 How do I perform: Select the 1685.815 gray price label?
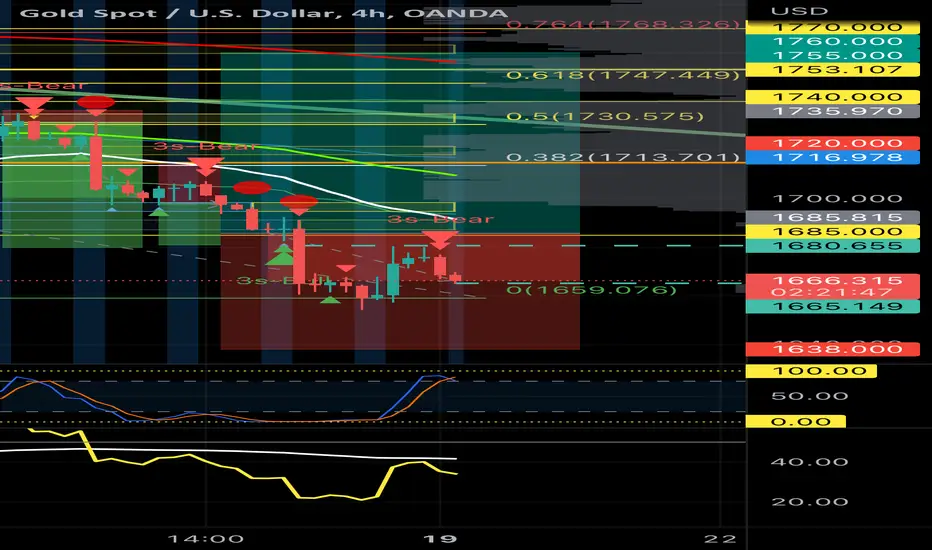coord(833,218)
